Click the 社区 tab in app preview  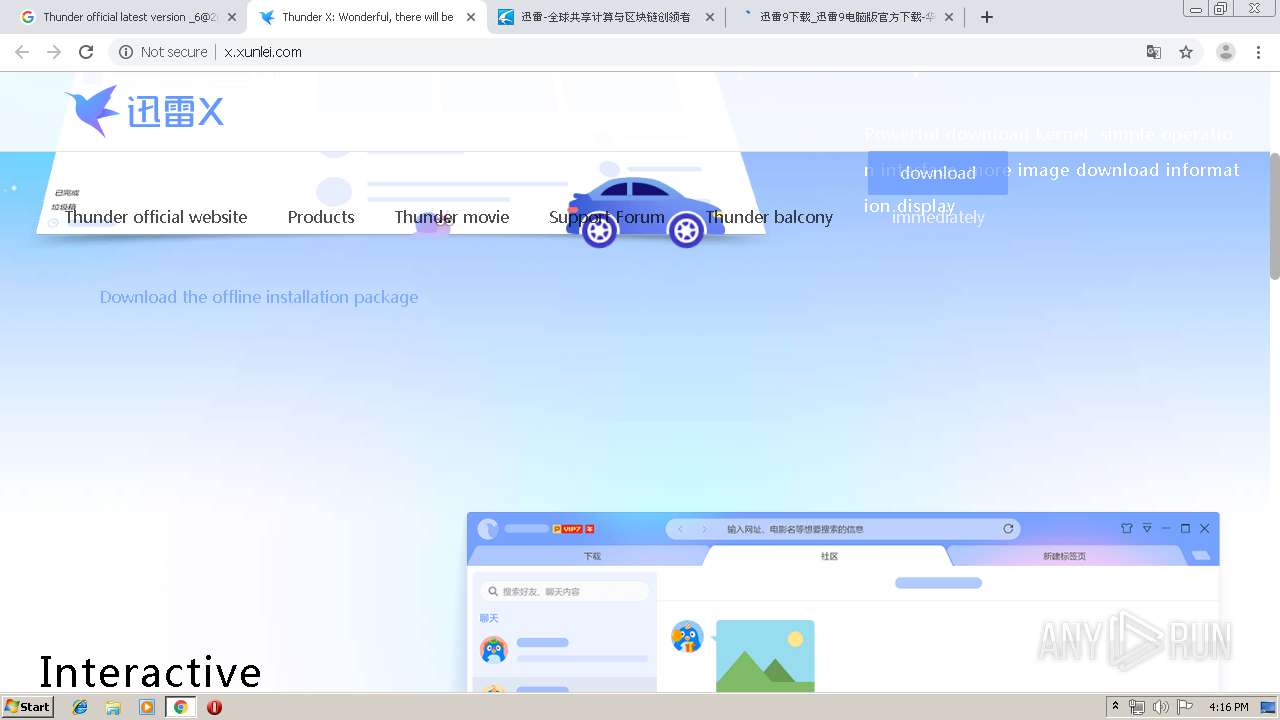[x=829, y=556]
